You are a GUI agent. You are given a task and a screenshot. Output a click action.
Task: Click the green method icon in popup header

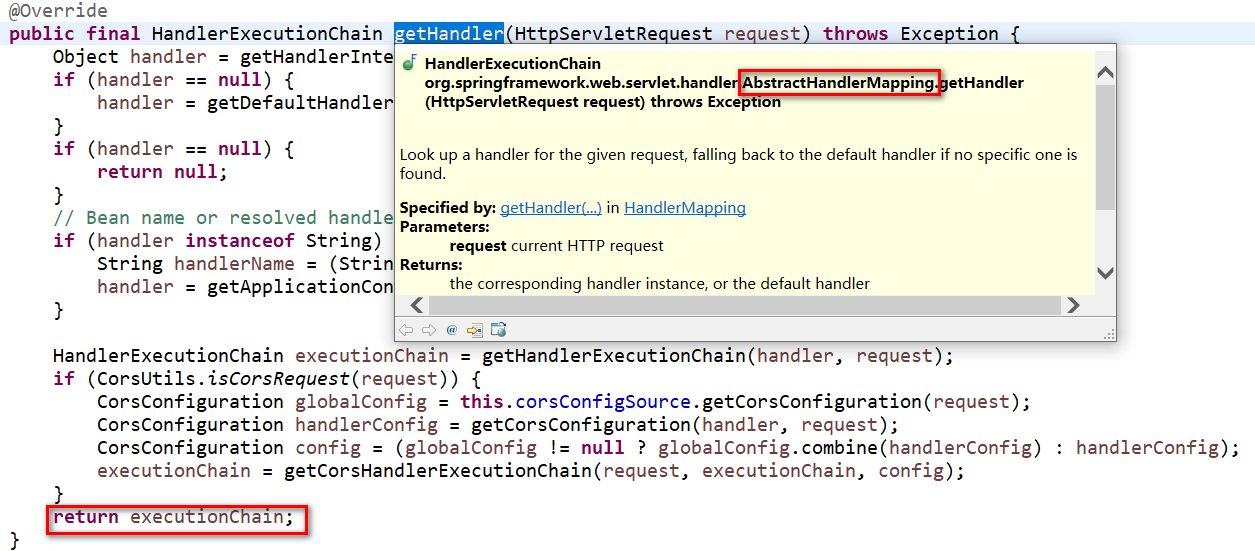coord(408,64)
